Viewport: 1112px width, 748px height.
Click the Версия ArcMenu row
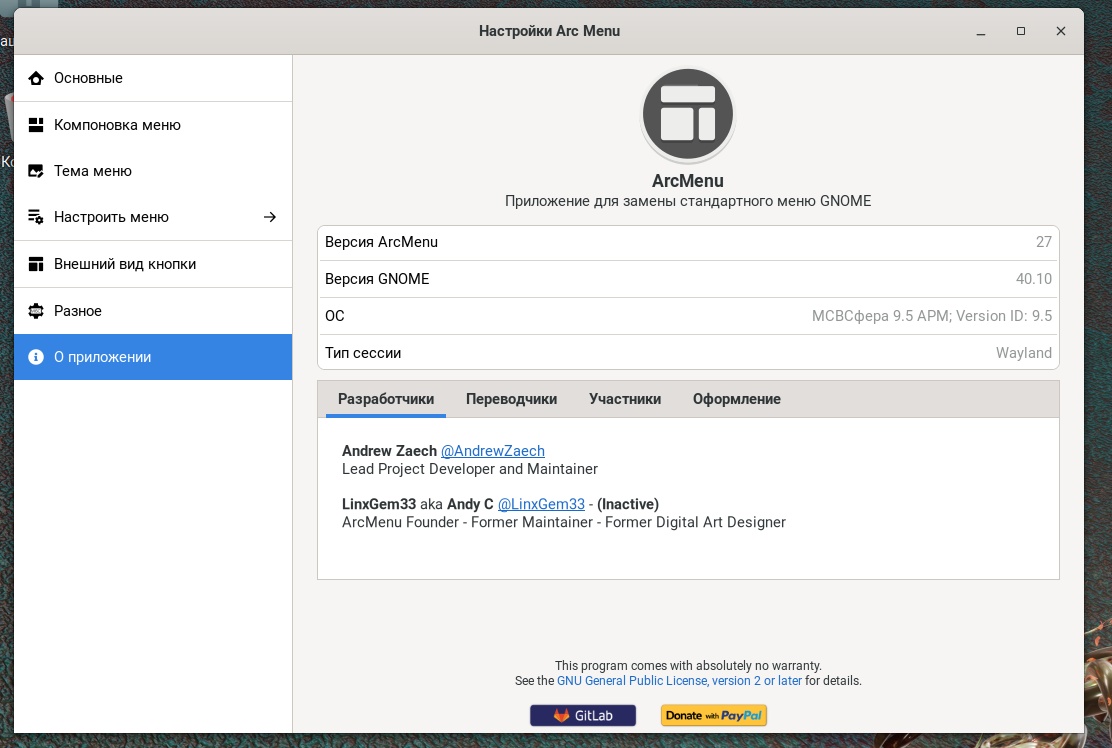pyautogui.click(x=688, y=242)
